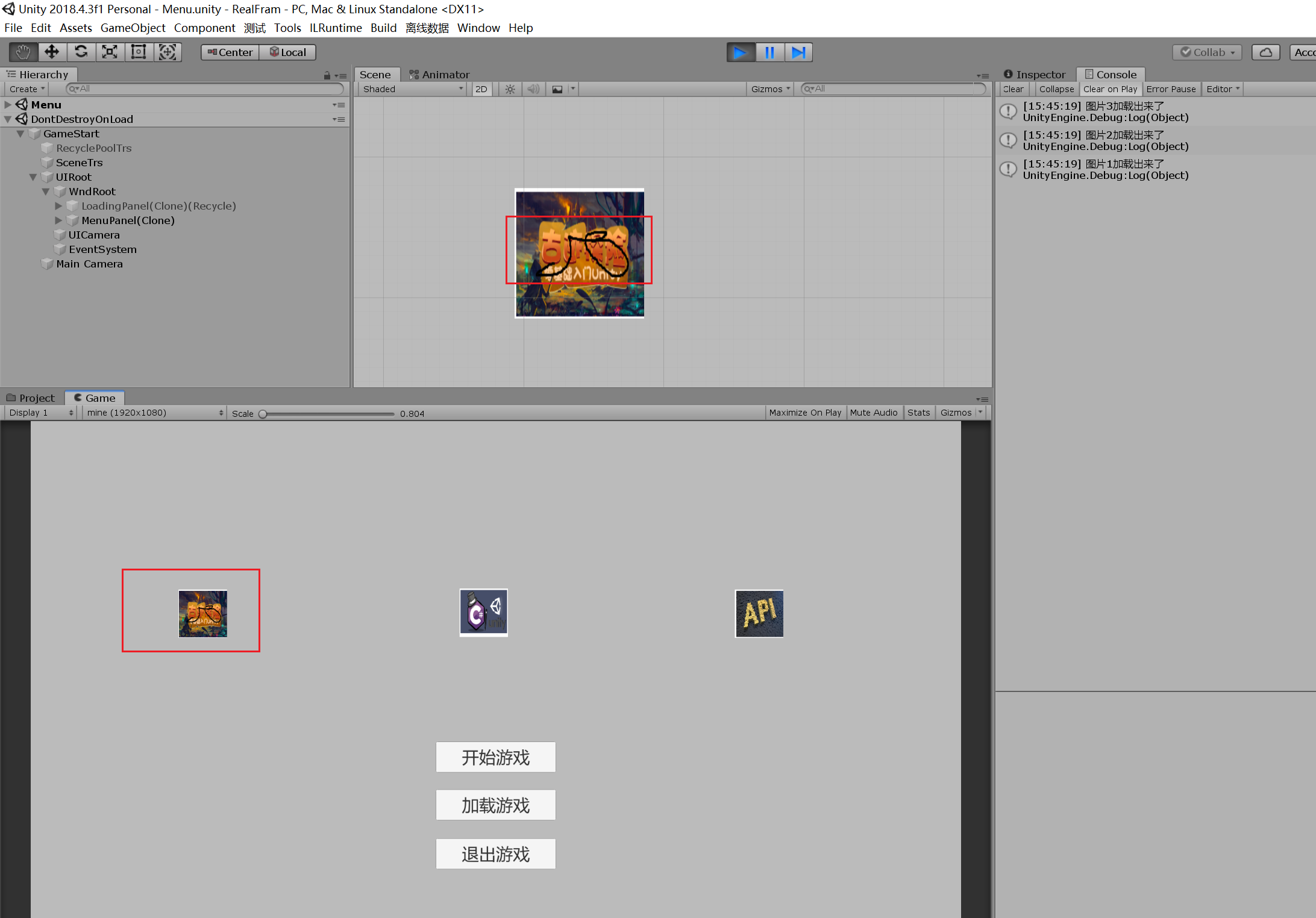
Task: Expand LoadingPanel(Clone)(Recycle) object
Action: coord(58,206)
